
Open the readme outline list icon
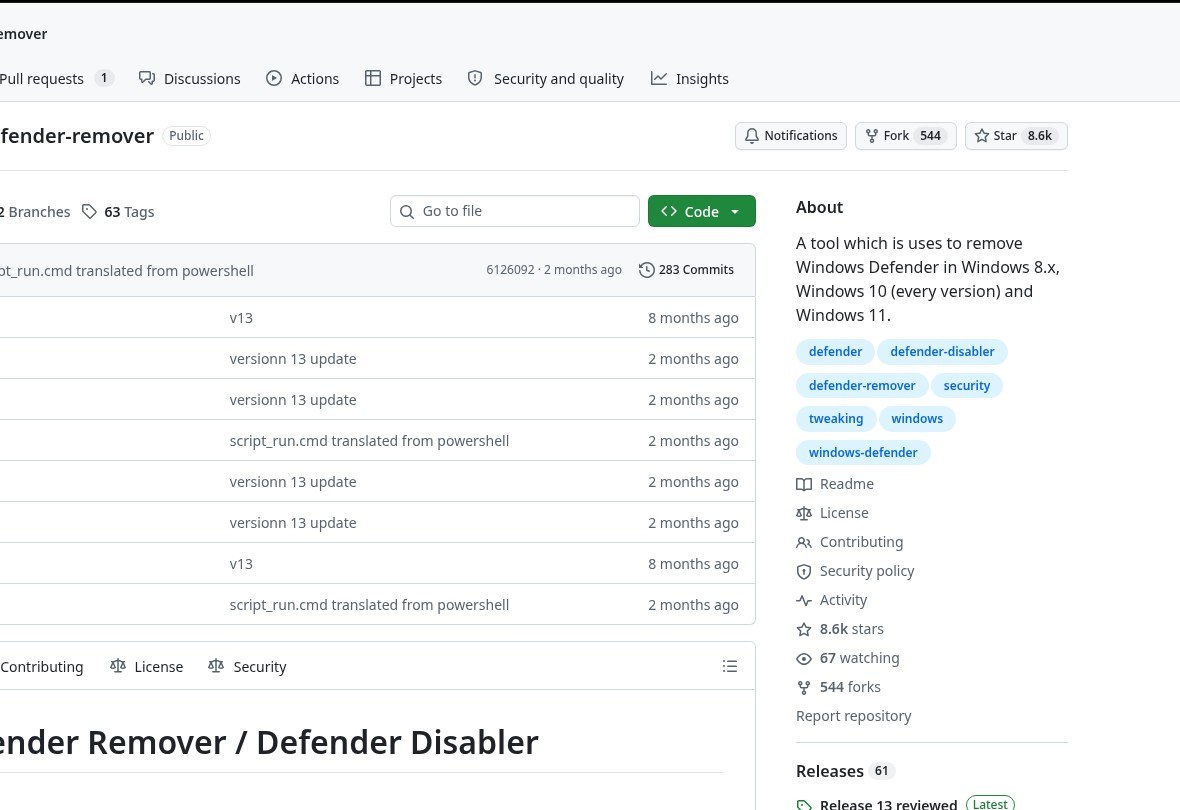(729, 666)
